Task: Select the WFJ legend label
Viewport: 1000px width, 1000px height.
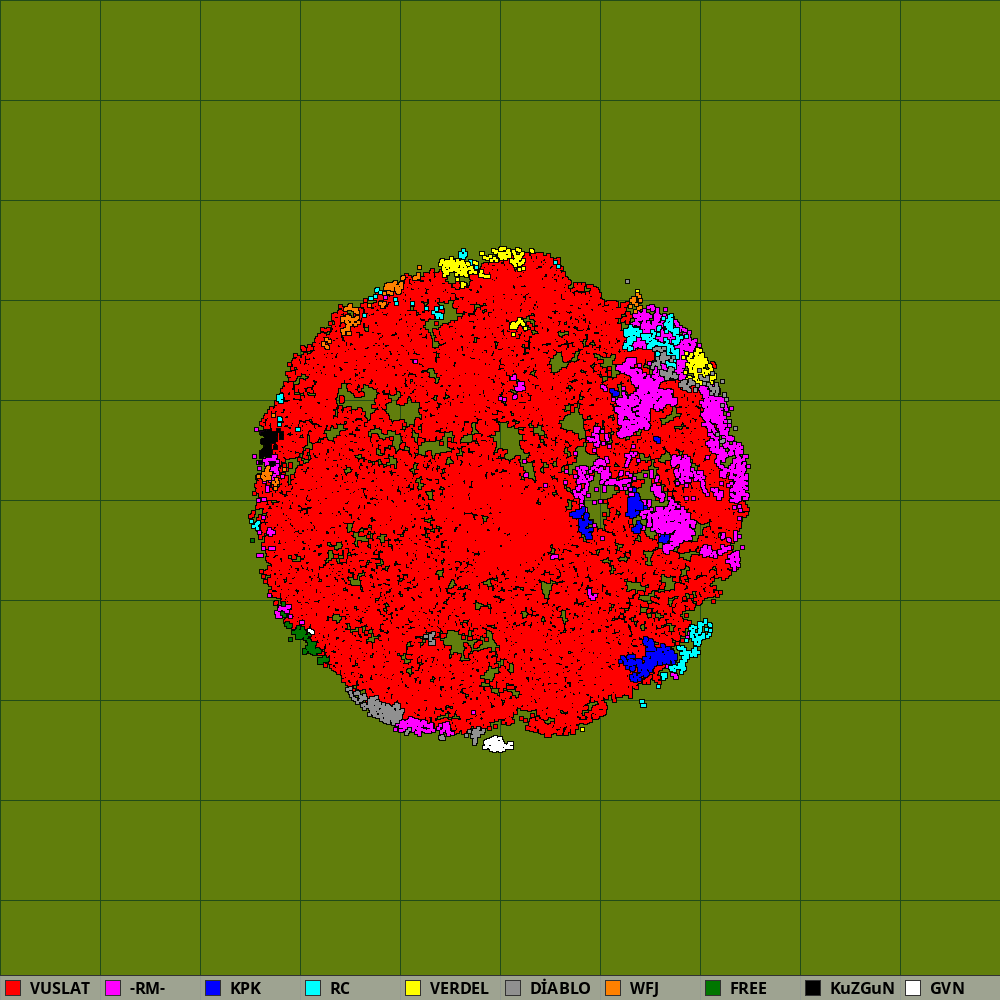Action: (644, 989)
